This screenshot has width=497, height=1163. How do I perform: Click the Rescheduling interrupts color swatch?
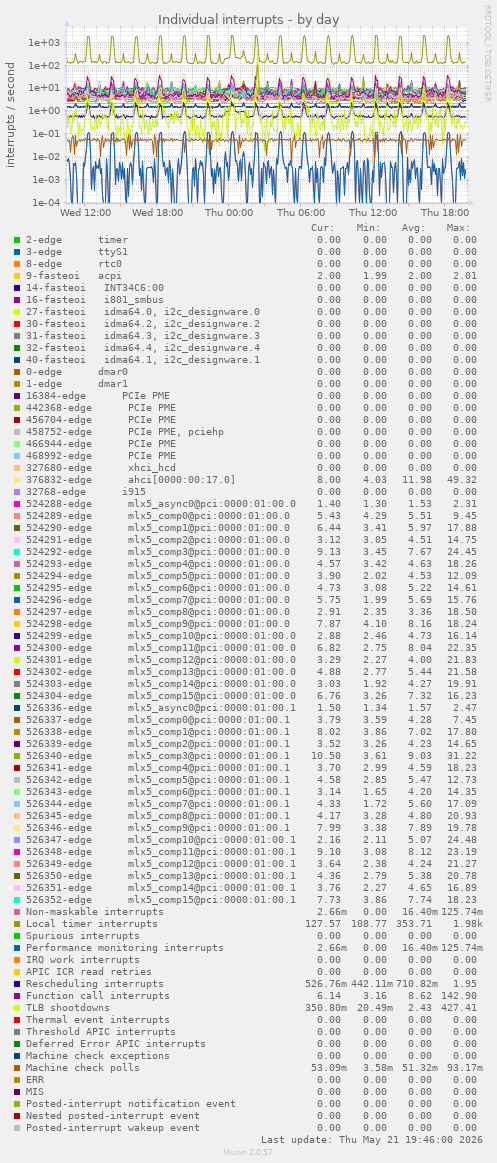point(17,984)
